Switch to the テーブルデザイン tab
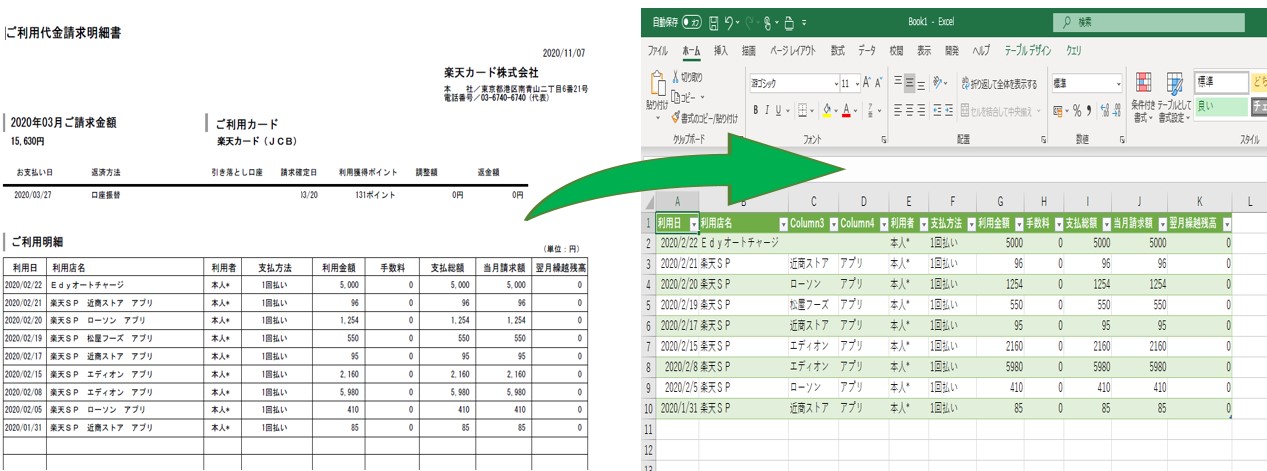 [x=1028, y=50]
